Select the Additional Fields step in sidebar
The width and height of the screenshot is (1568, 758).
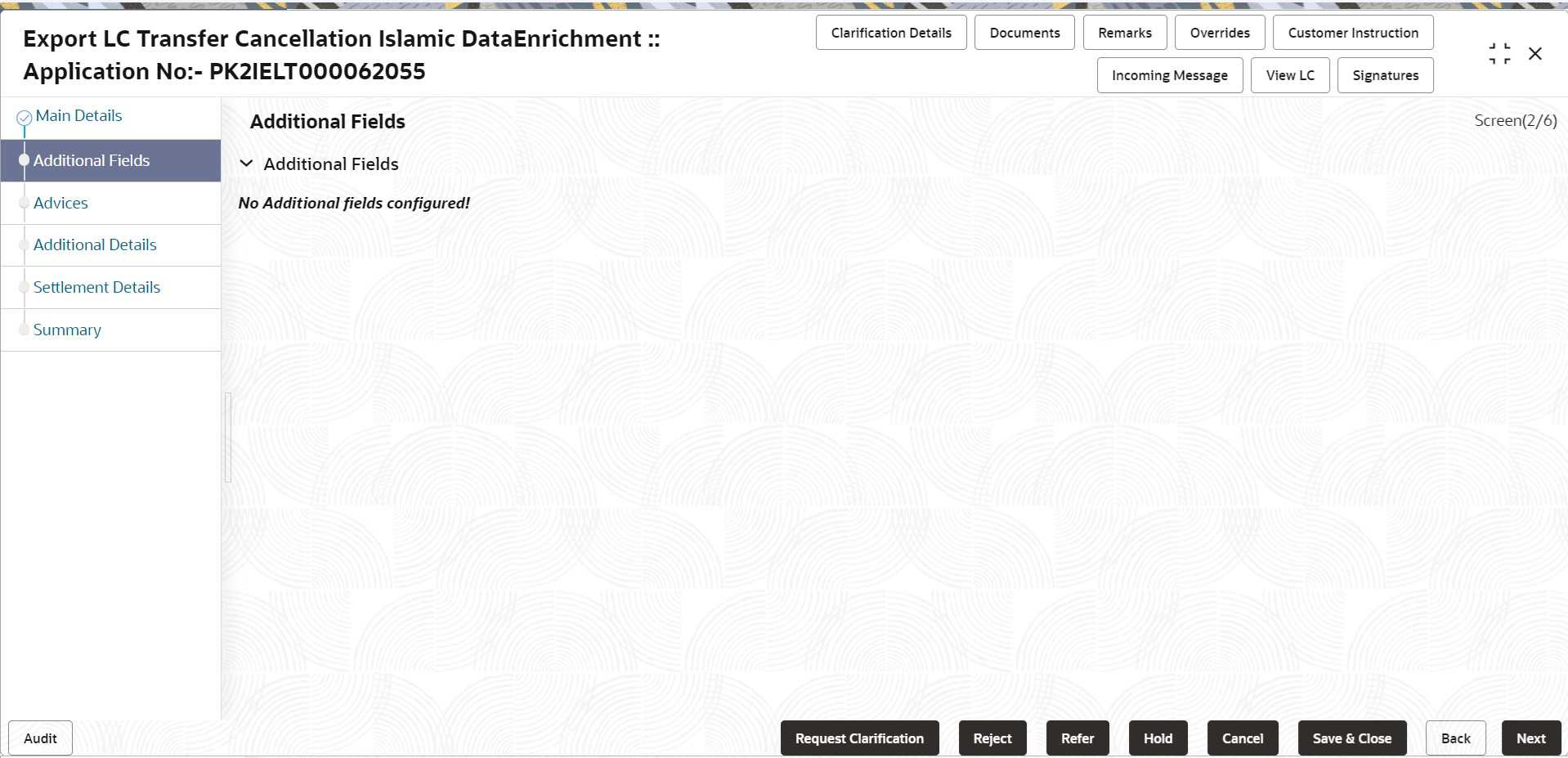pyautogui.click(x=110, y=160)
